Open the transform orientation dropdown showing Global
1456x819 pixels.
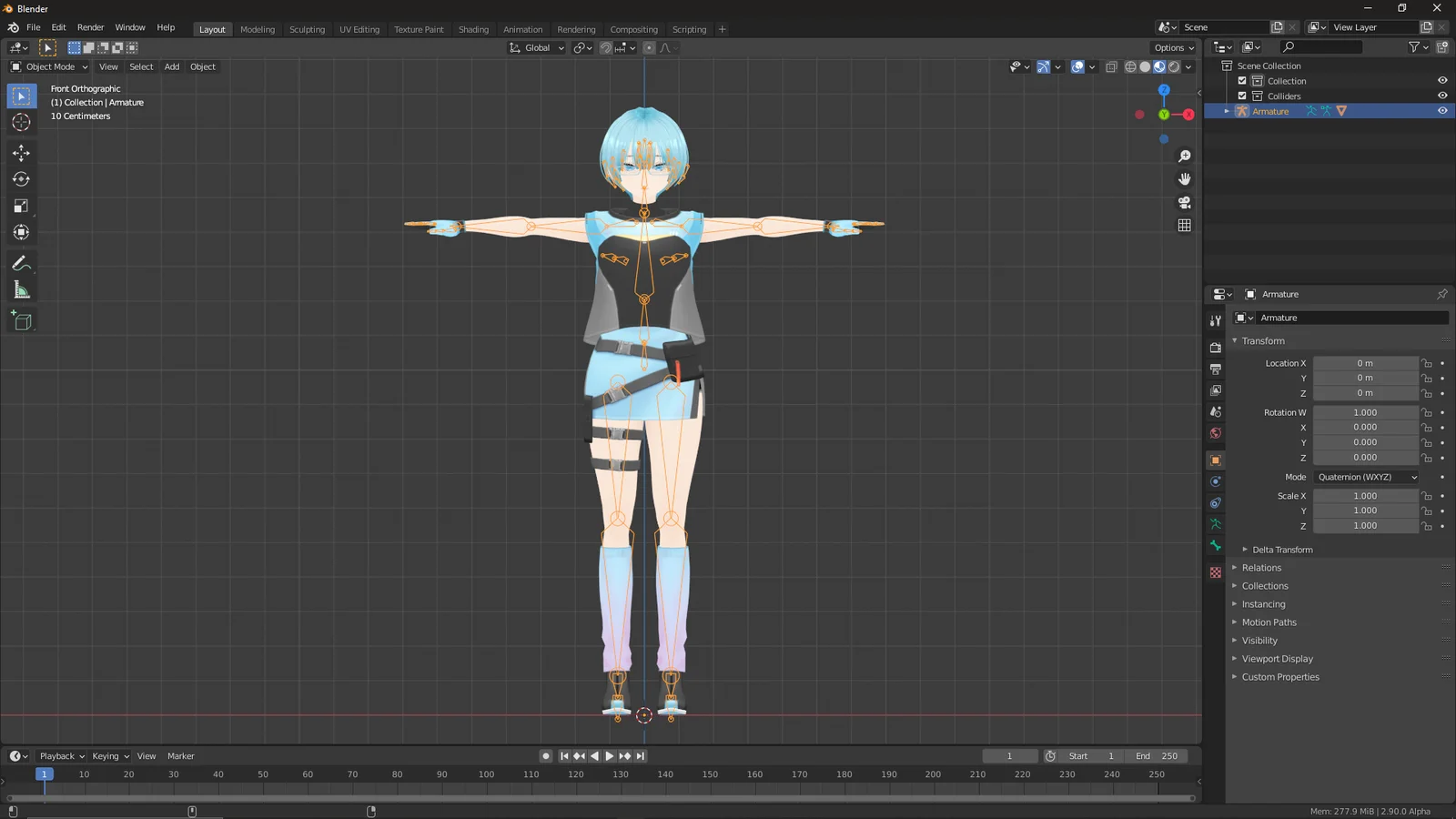[535, 47]
